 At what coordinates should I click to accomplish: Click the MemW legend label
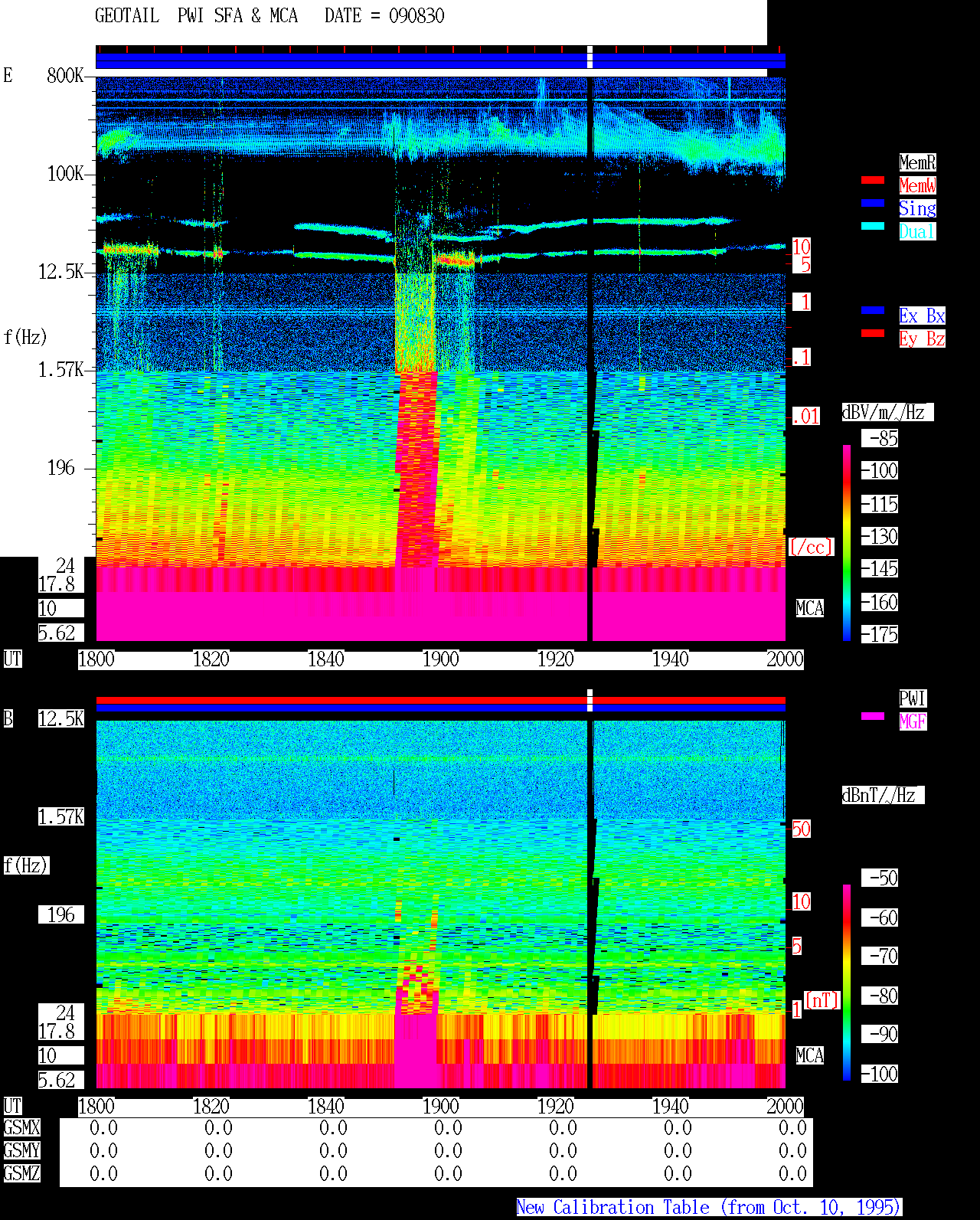point(917,185)
